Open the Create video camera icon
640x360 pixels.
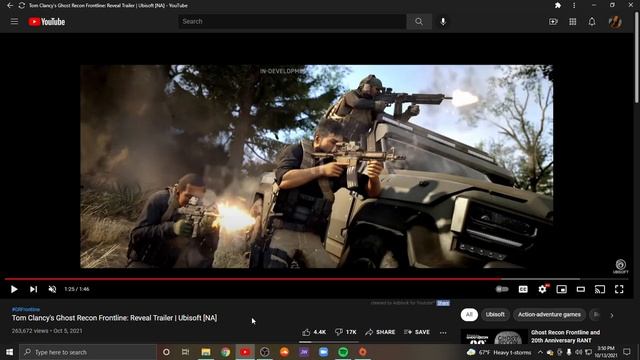(553, 22)
